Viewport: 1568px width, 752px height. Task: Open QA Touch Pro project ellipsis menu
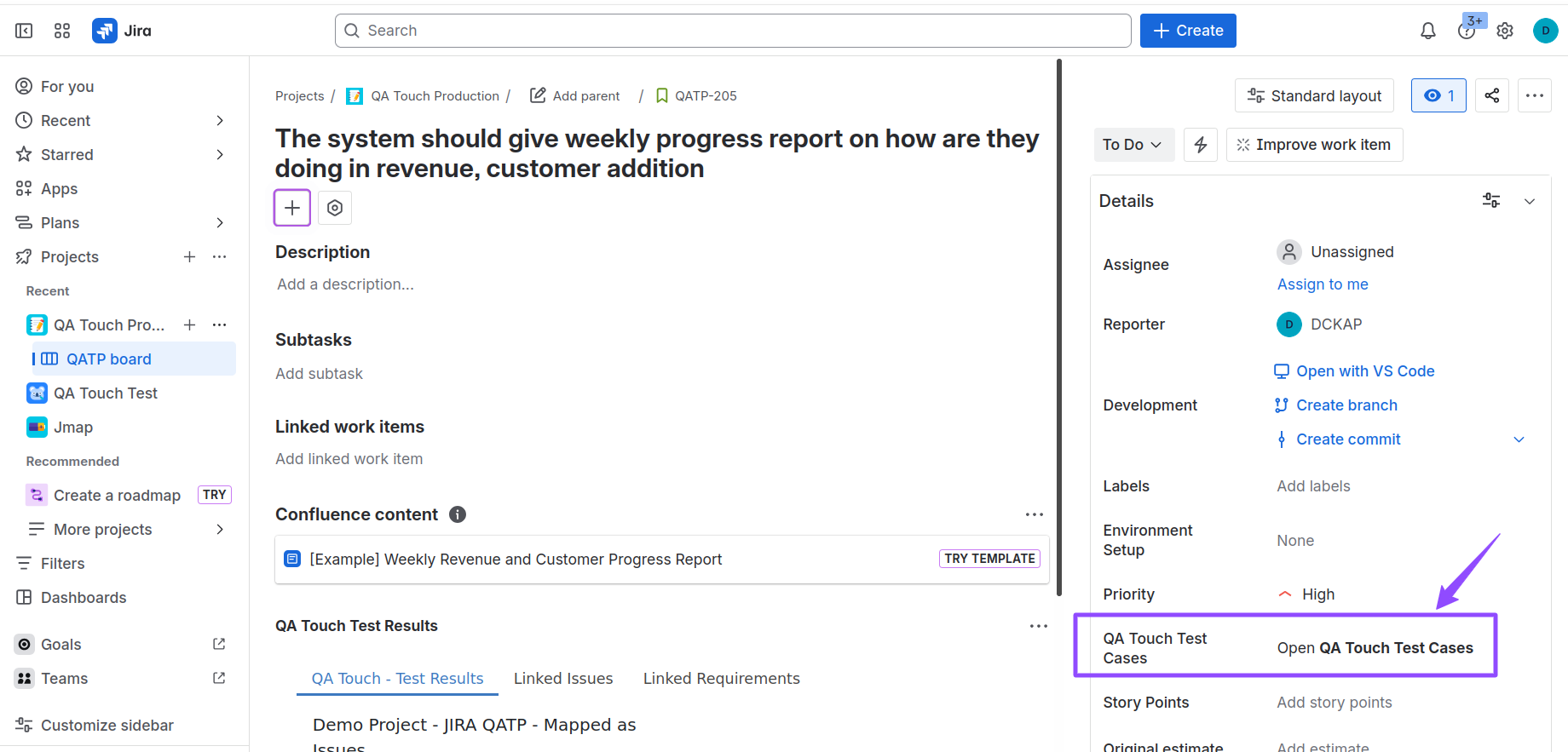220,324
